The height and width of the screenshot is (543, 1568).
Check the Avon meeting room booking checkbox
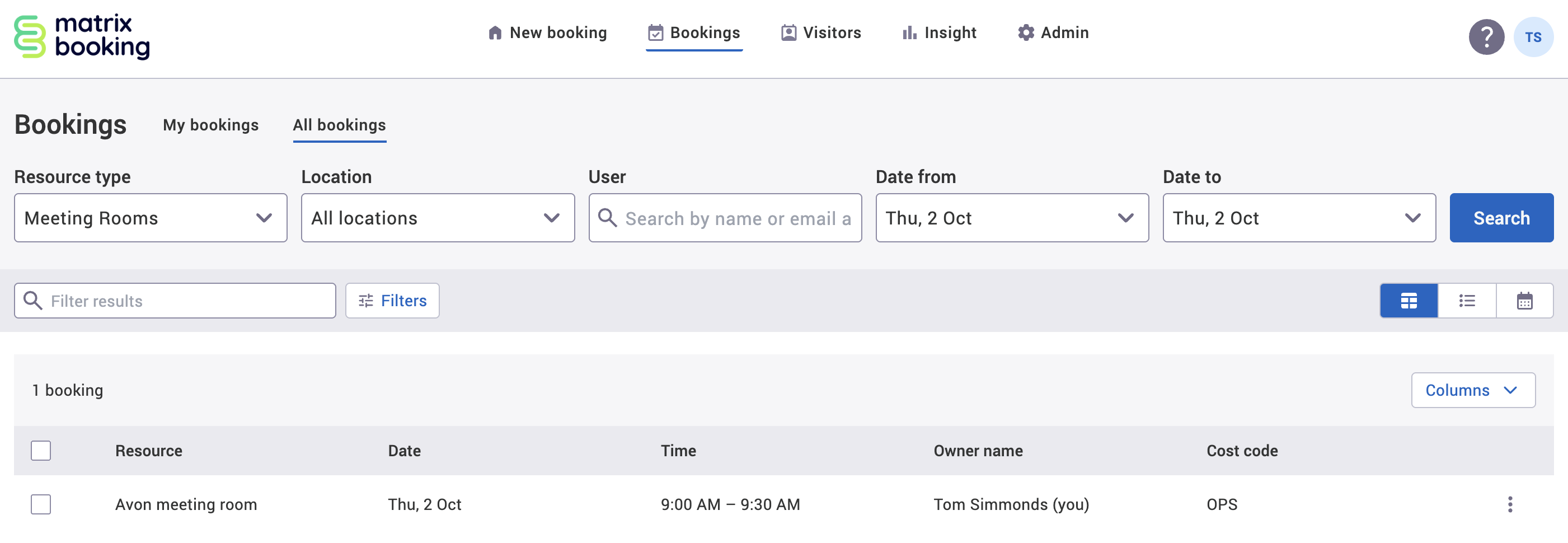pos(40,504)
